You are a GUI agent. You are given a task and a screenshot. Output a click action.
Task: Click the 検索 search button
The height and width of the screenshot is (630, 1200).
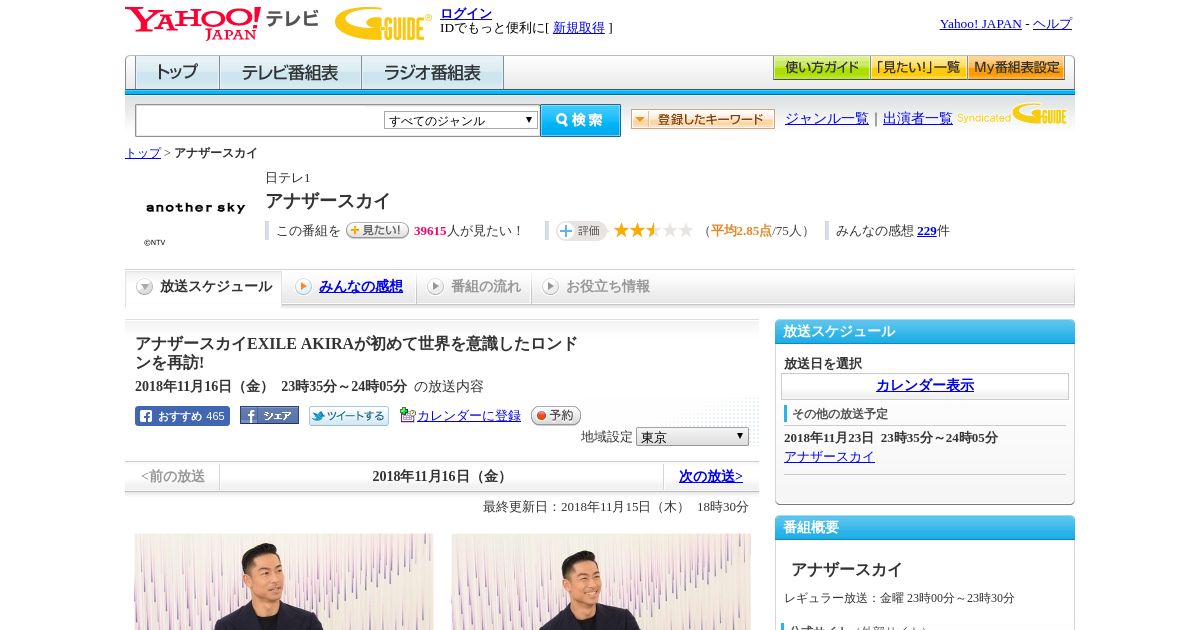pos(580,120)
